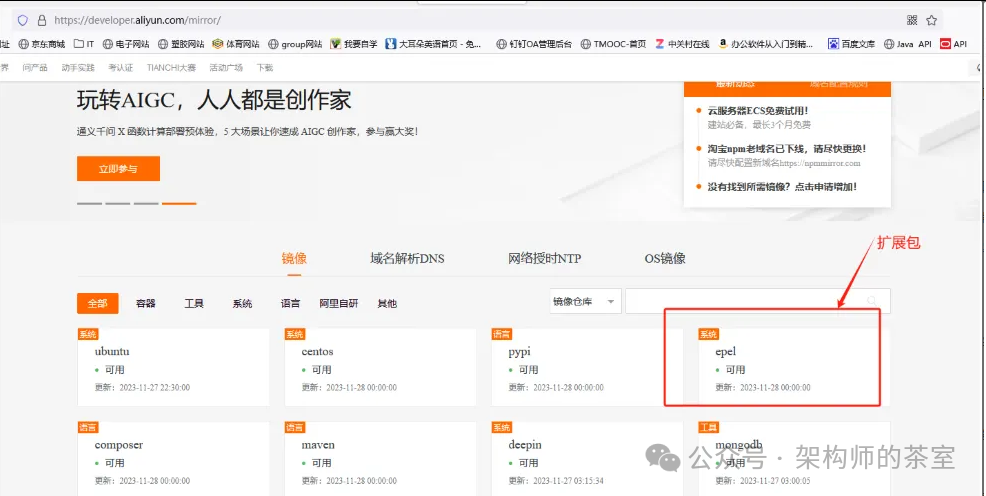Switch to the 镜像 tab
This screenshot has height=496, width=986.
point(294,258)
